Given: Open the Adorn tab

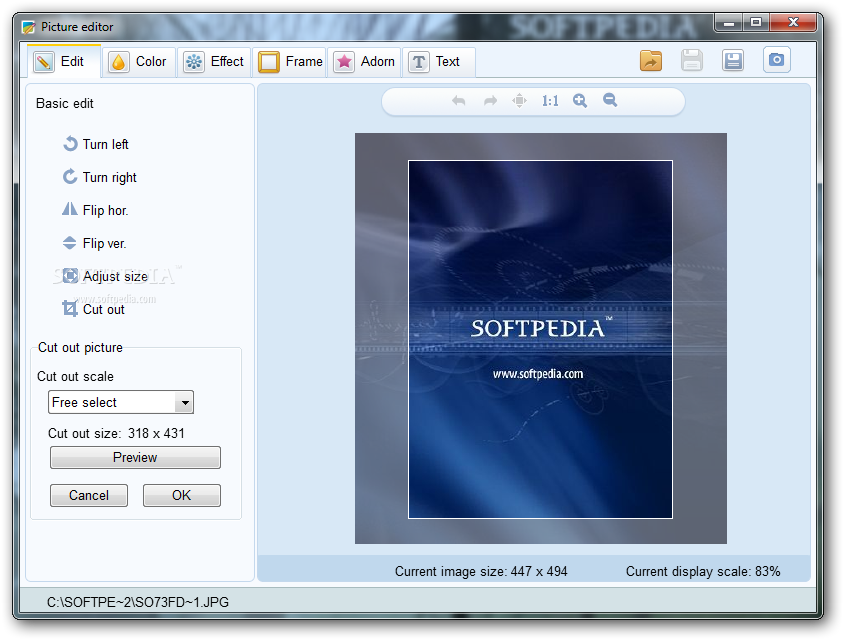Looking at the screenshot, I should tap(364, 62).
